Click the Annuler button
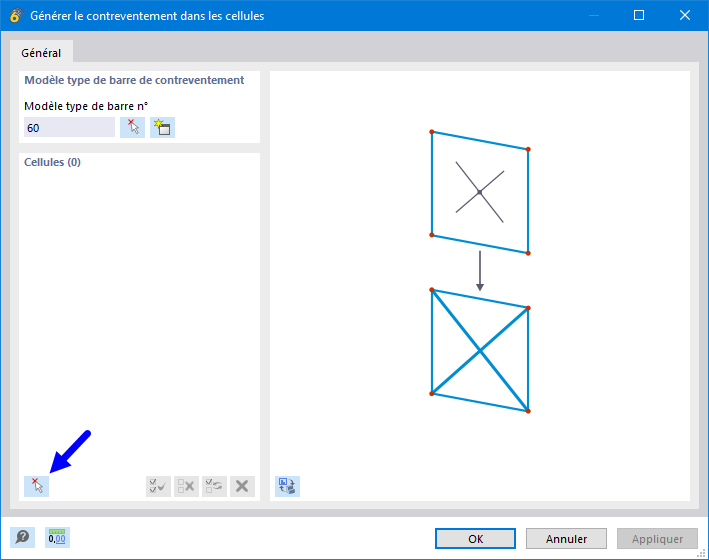Viewport: 709px width, 560px height. point(566,538)
